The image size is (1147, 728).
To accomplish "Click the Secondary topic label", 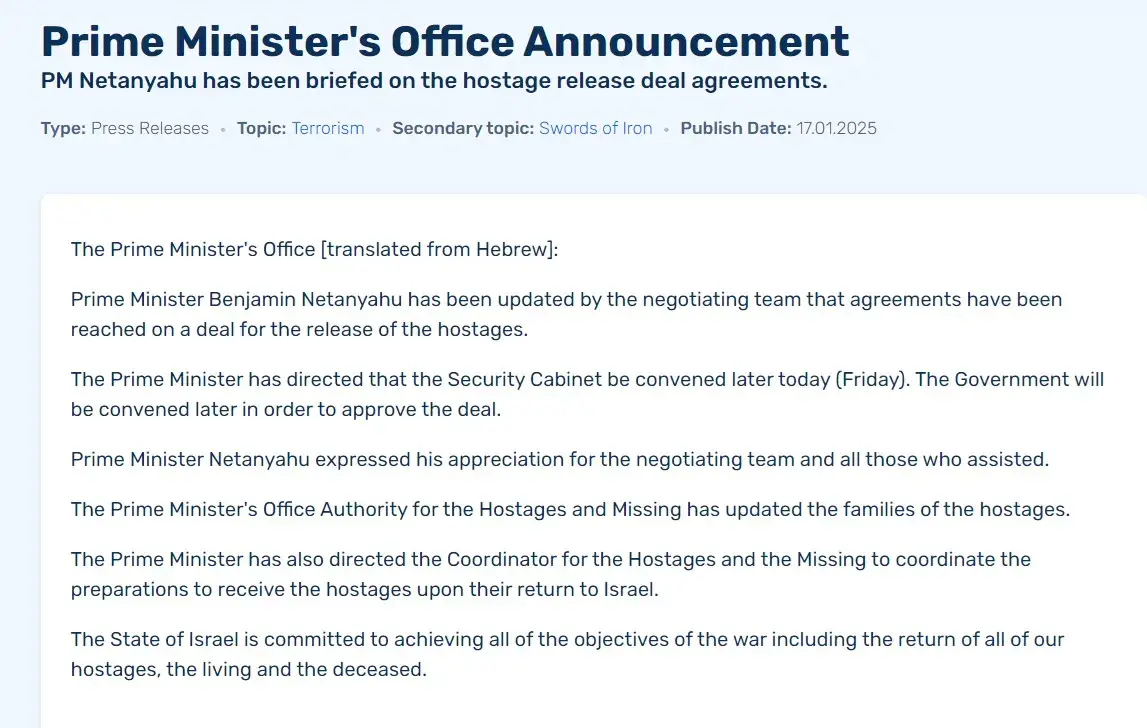I will click(x=462, y=128).
